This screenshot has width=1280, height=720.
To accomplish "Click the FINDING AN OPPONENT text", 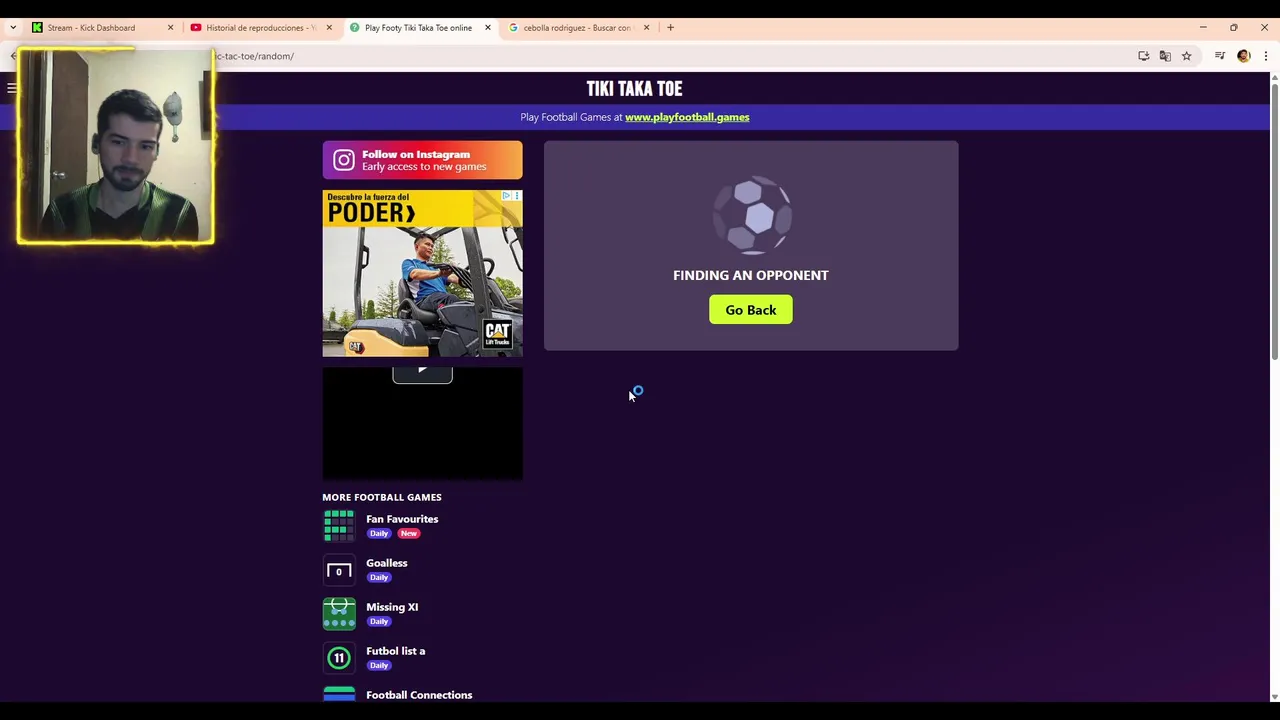I will [x=751, y=275].
